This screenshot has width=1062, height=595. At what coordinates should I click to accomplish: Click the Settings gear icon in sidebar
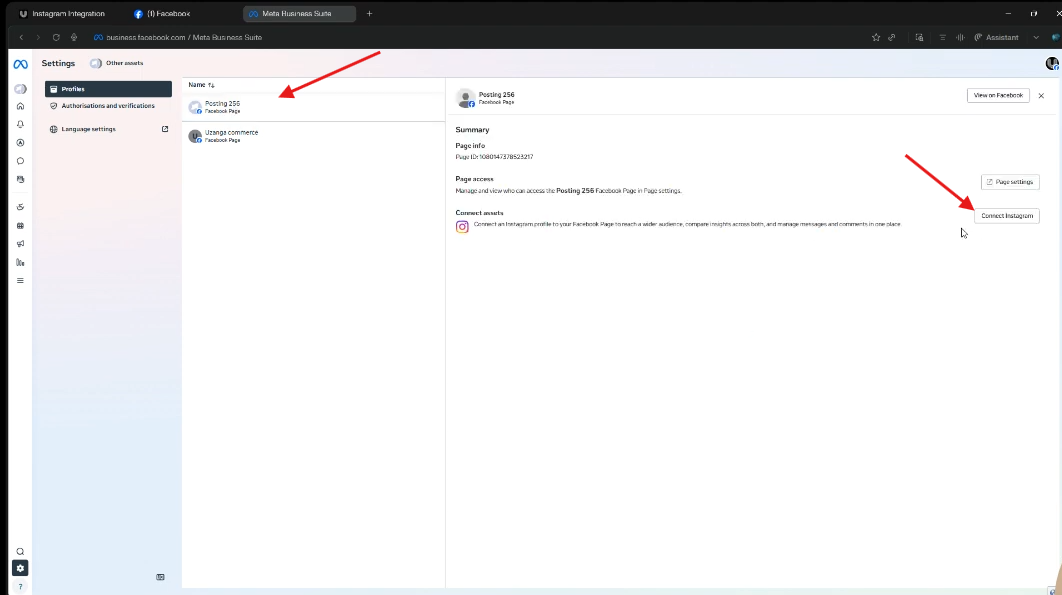point(20,569)
